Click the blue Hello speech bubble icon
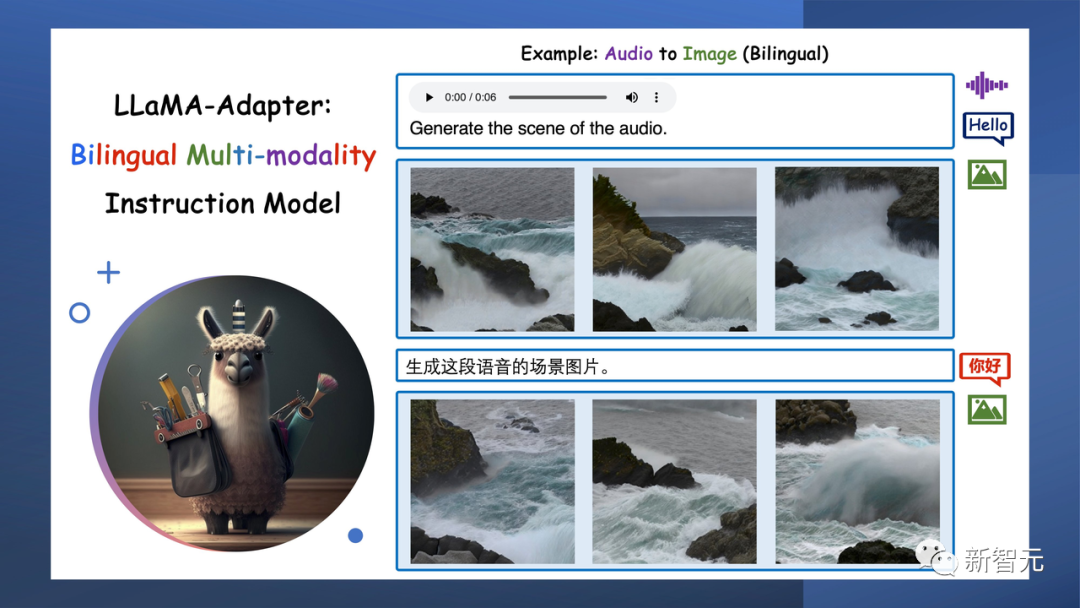 (987, 126)
